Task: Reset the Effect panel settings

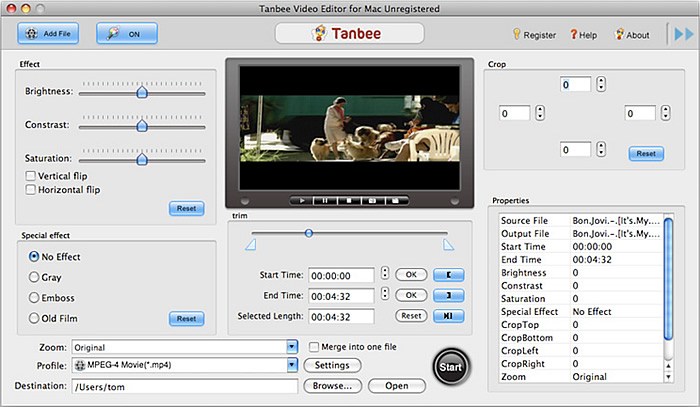Action: click(x=187, y=208)
